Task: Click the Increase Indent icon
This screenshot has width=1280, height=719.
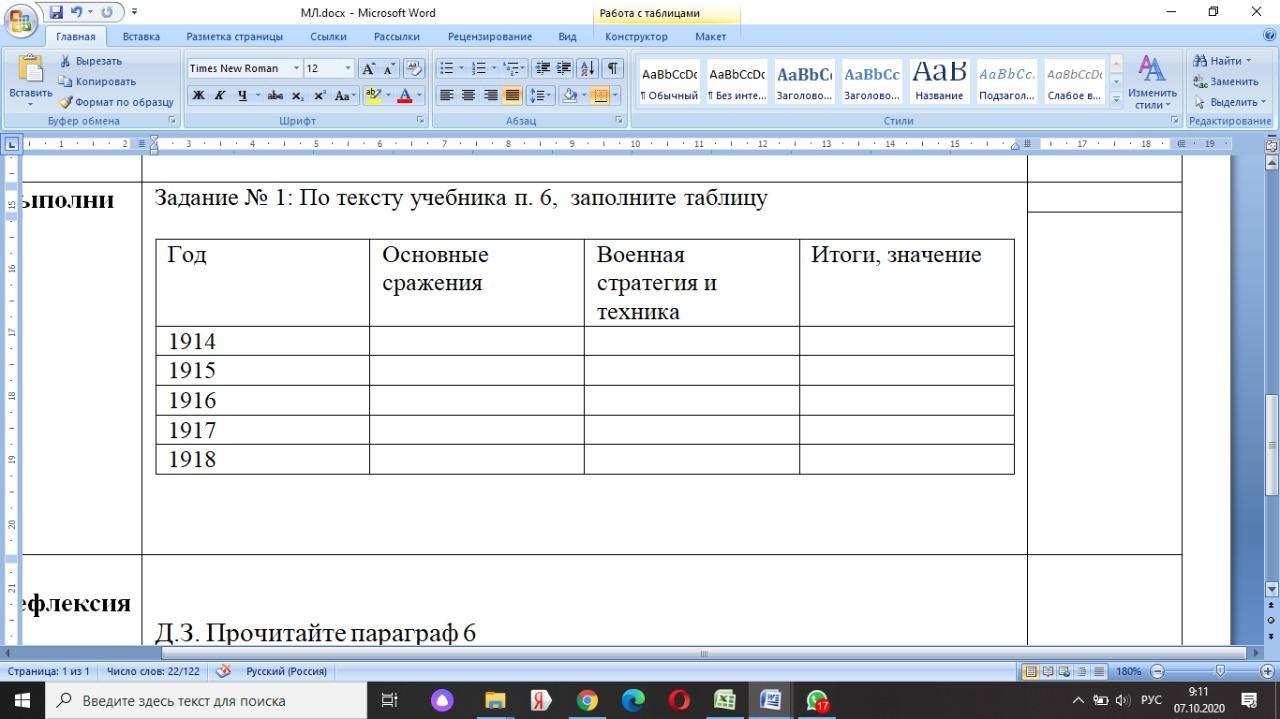Action: (564, 68)
